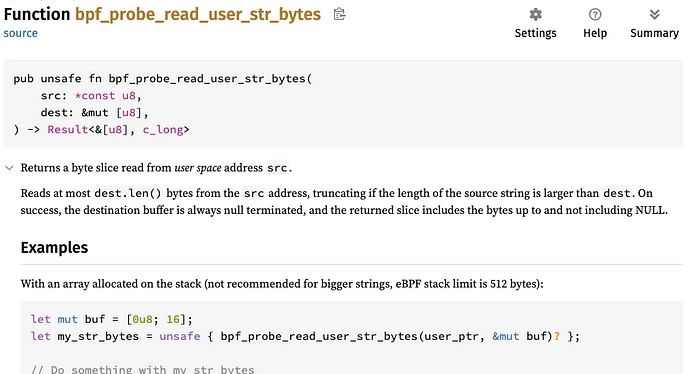Click the 'let mut buf' code line
700x374 pixels.
coord(112,320)
